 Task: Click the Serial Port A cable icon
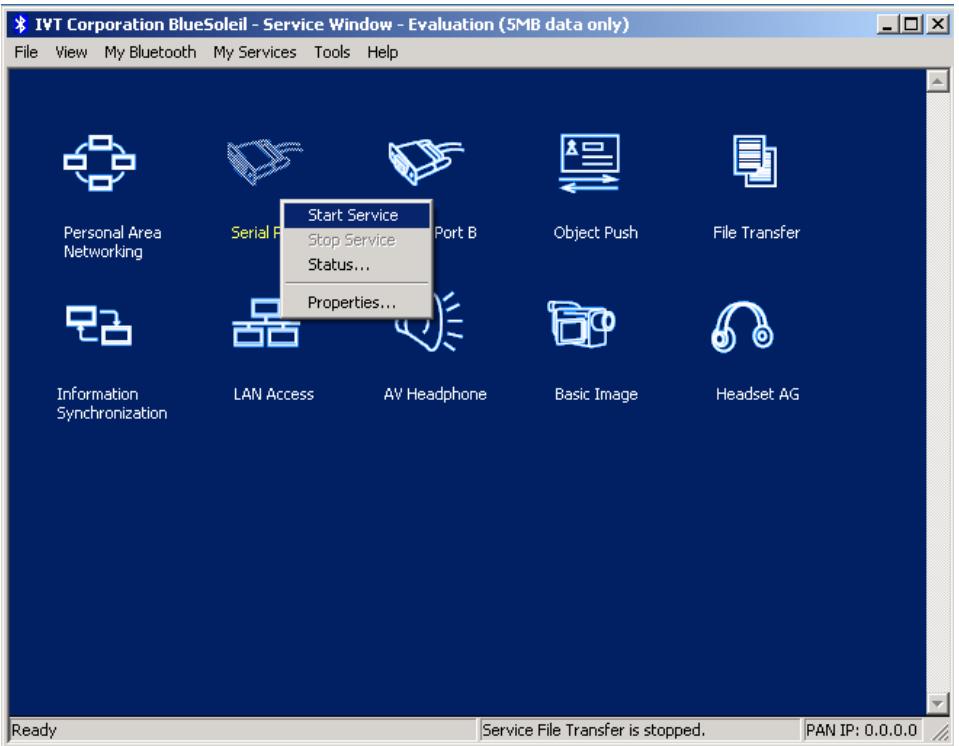click(x=264, y=161)
